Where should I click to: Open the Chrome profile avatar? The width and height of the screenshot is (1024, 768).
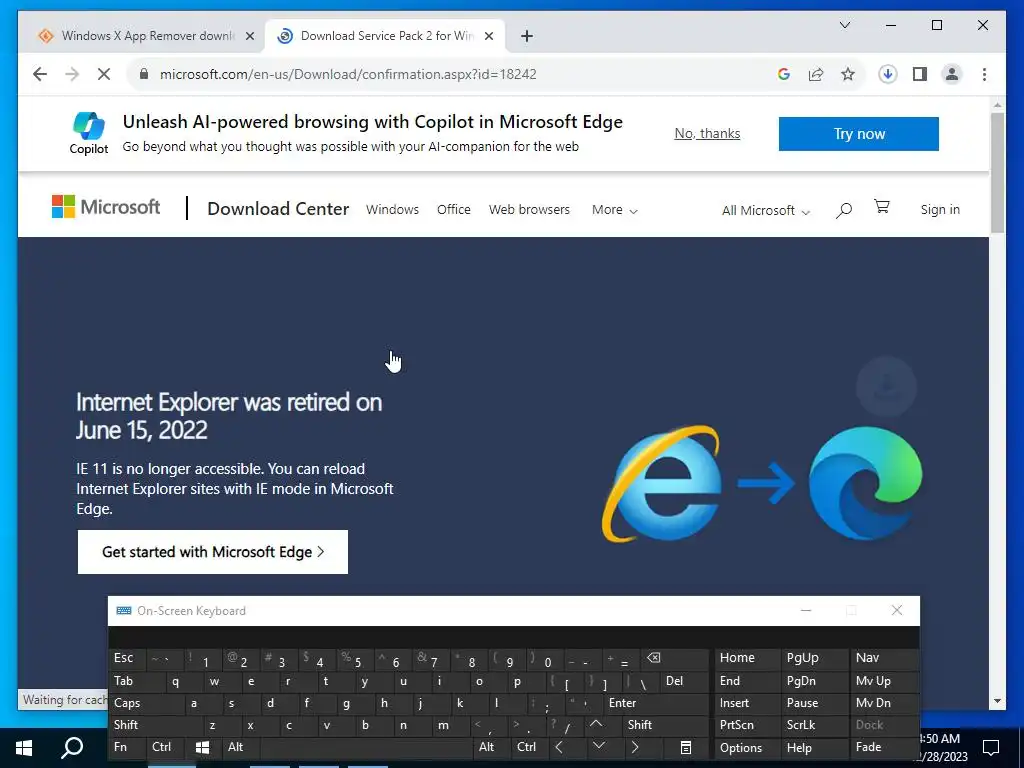click(952, 74)
